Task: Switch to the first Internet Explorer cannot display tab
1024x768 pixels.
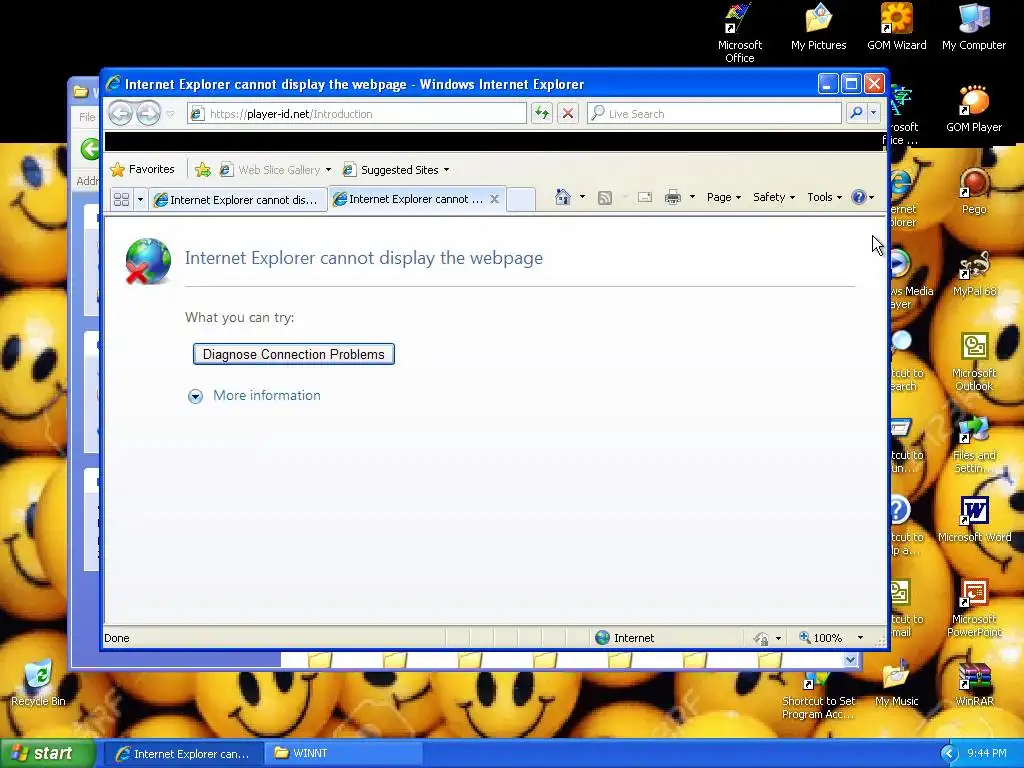Action: coord(238,200)
